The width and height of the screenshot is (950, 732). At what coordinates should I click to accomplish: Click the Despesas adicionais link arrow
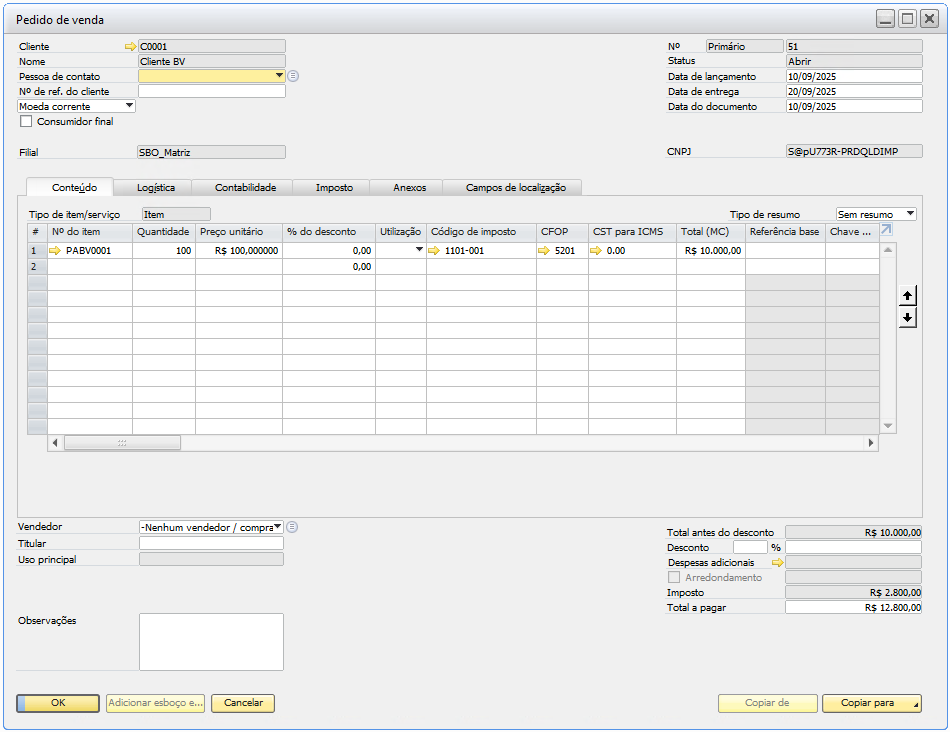pyautogui.click(x=777, y=562)
